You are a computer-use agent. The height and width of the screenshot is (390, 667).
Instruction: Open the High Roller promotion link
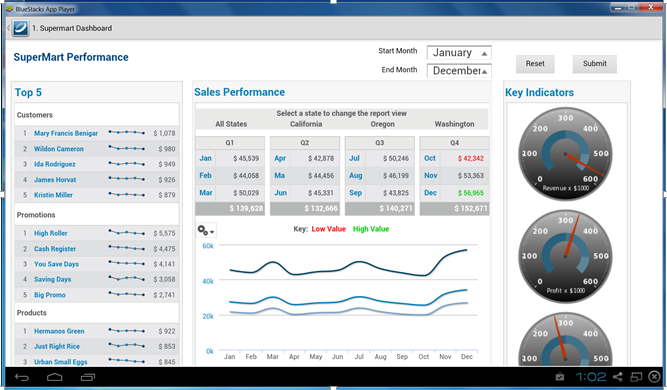coord(51,233)
